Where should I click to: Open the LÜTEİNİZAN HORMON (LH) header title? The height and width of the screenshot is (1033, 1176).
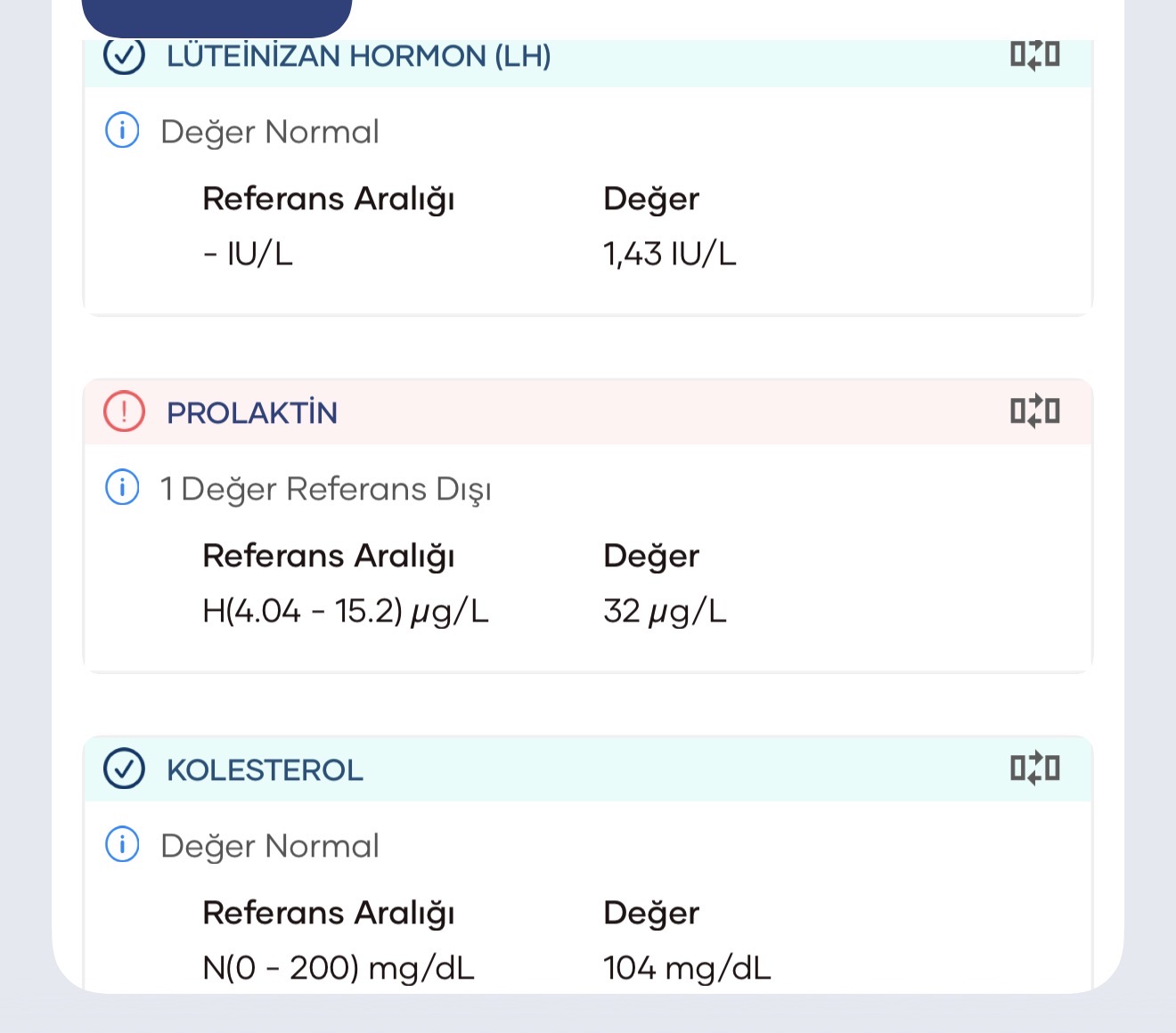358,56
